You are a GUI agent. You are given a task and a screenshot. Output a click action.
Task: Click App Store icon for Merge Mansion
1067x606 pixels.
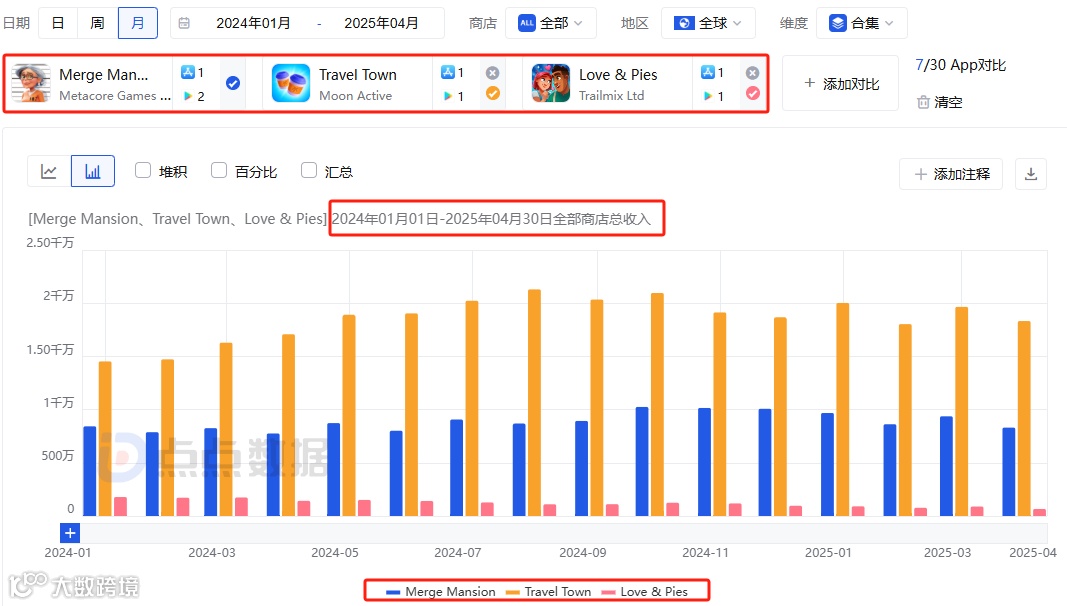click(187, 72)
